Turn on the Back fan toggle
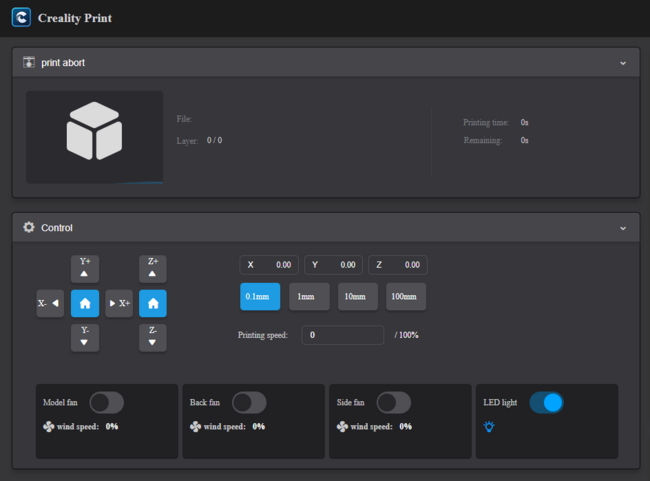This screenshot has height=481, width=650. (x=249, y=402)
